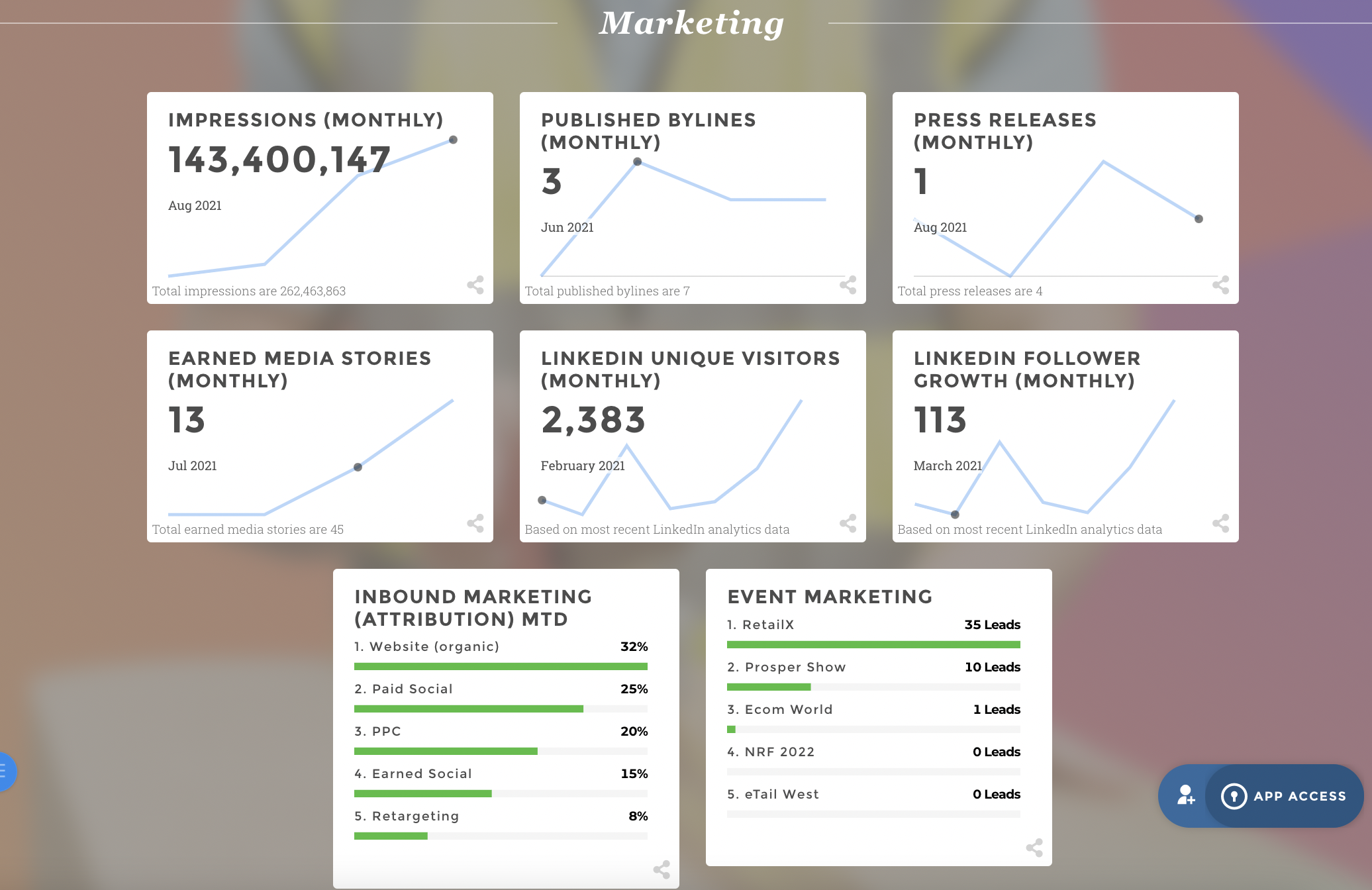
Task: Click the Jun 2021 point on Bylines chart
Action: (x=637, y=162)
